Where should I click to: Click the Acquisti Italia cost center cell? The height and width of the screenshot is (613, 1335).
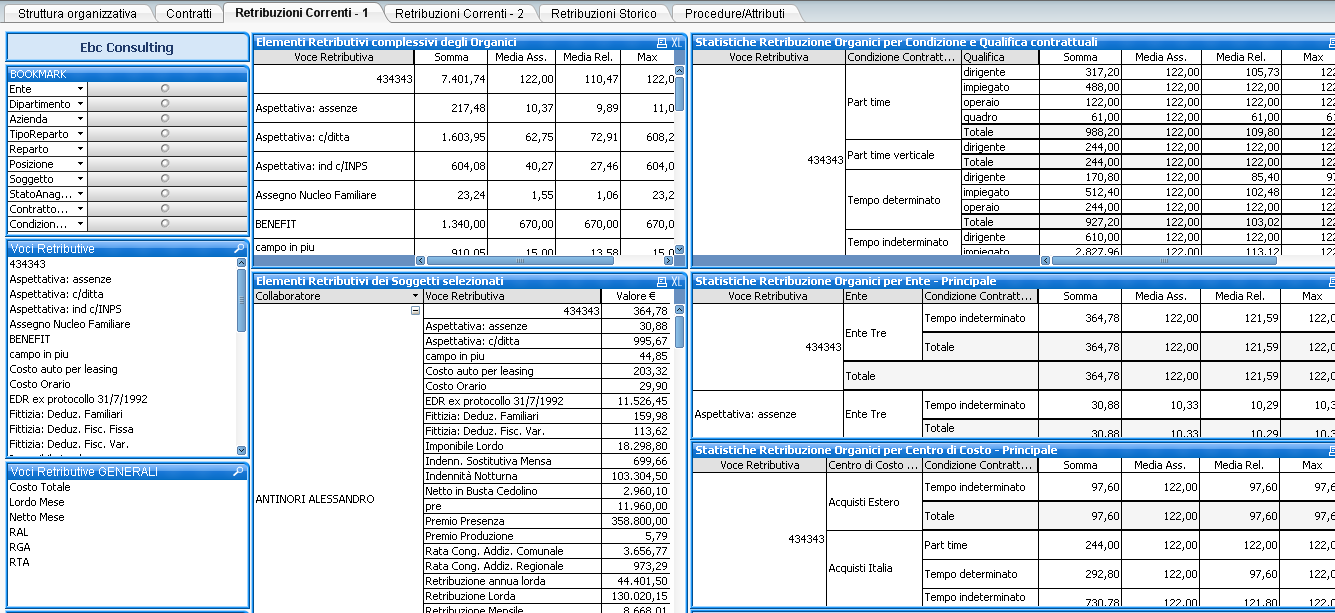874,568
